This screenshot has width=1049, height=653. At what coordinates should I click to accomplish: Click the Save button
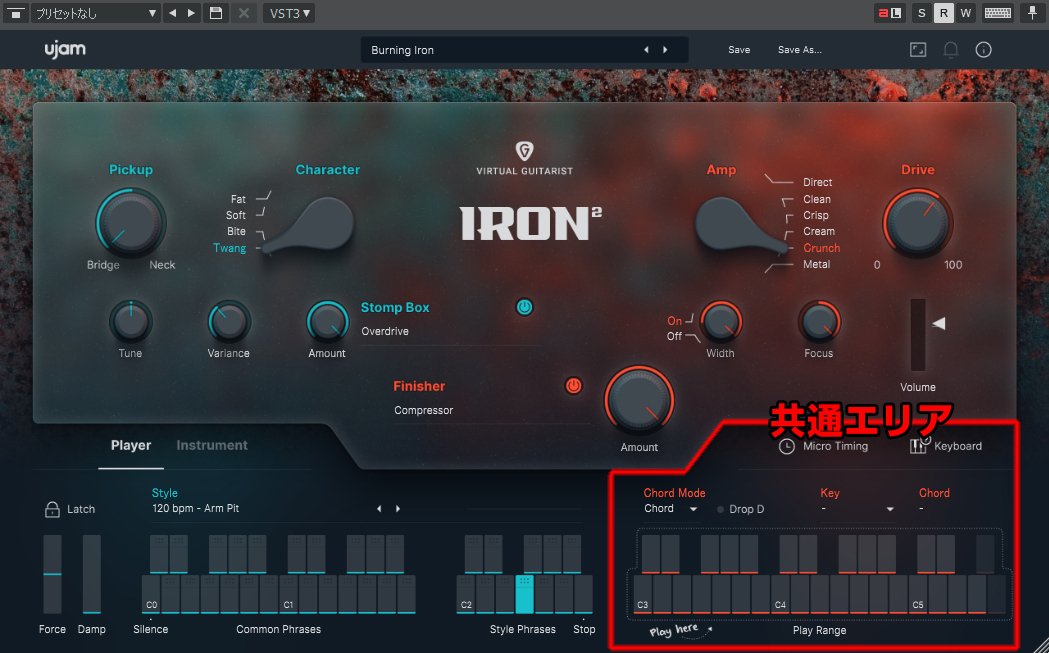(739, 50)
